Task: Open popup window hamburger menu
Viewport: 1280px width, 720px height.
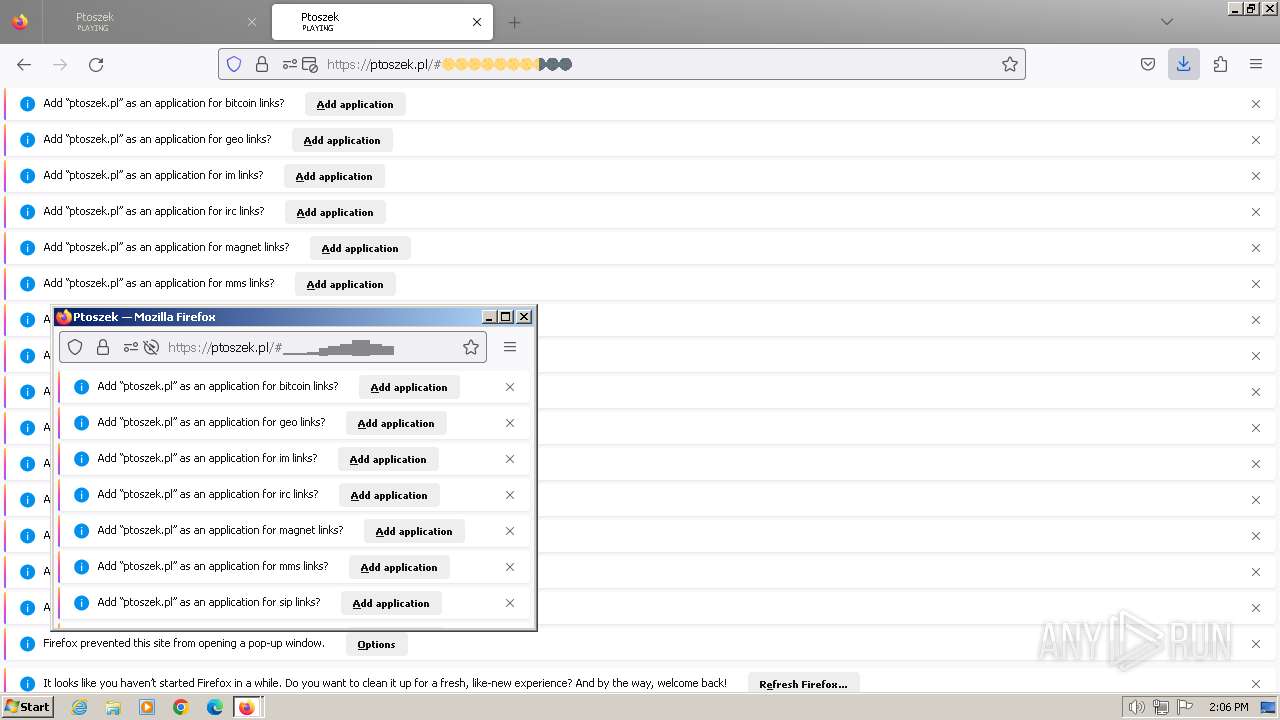Action: point(510,347)
